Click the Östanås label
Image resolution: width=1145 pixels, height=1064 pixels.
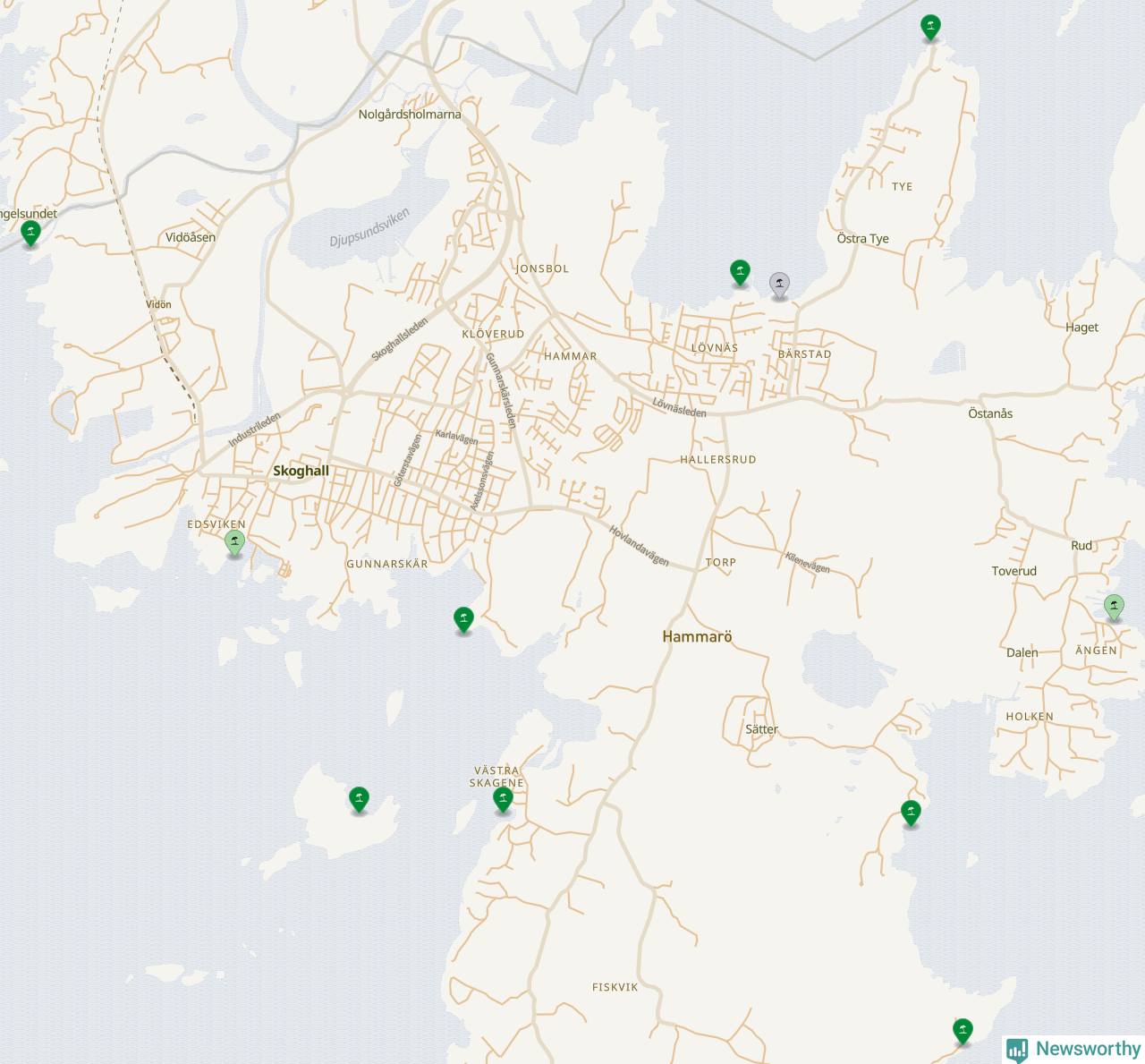(990, 413)
